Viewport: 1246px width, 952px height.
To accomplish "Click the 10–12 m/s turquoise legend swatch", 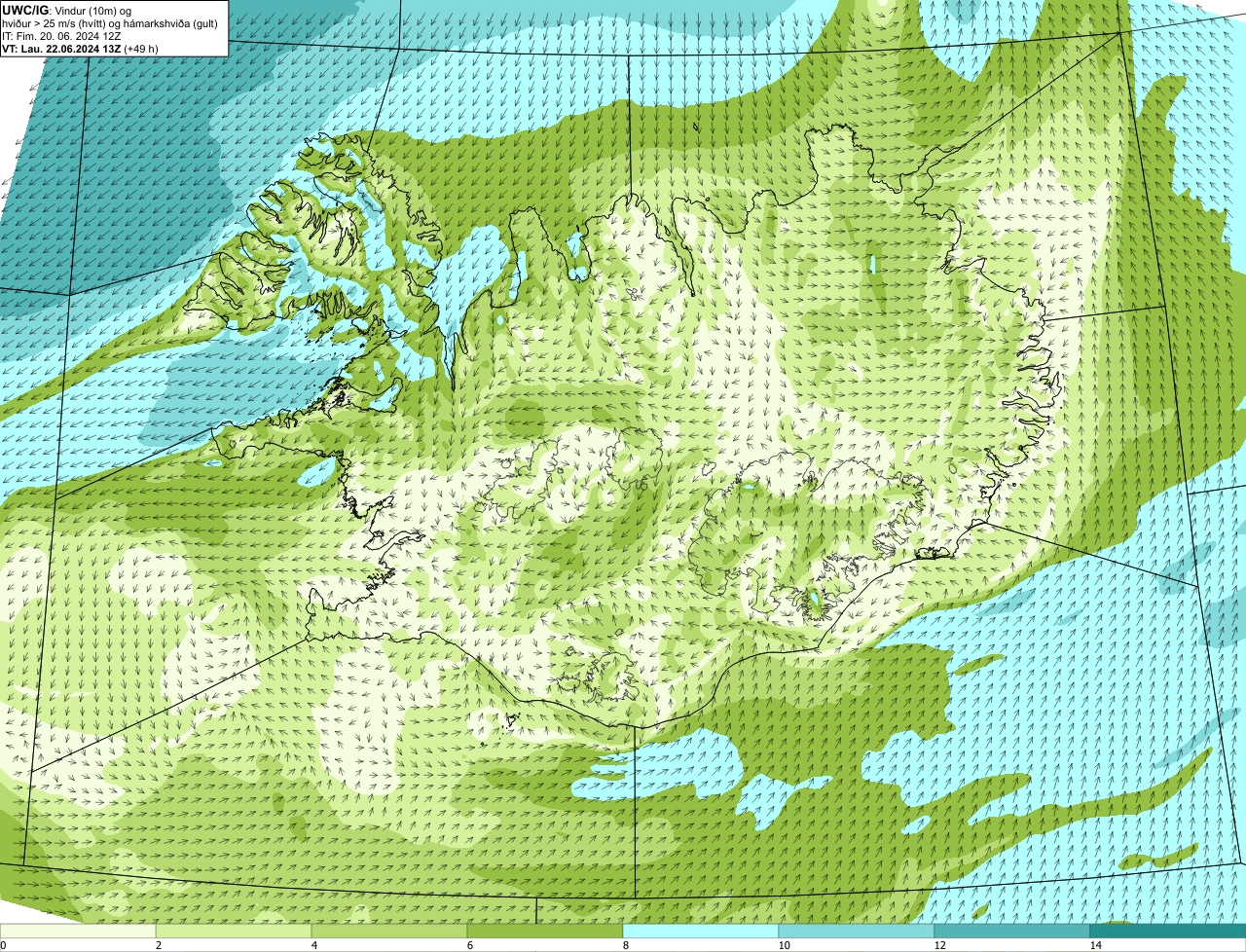I will pyautogui.click(x=857, y=931).
